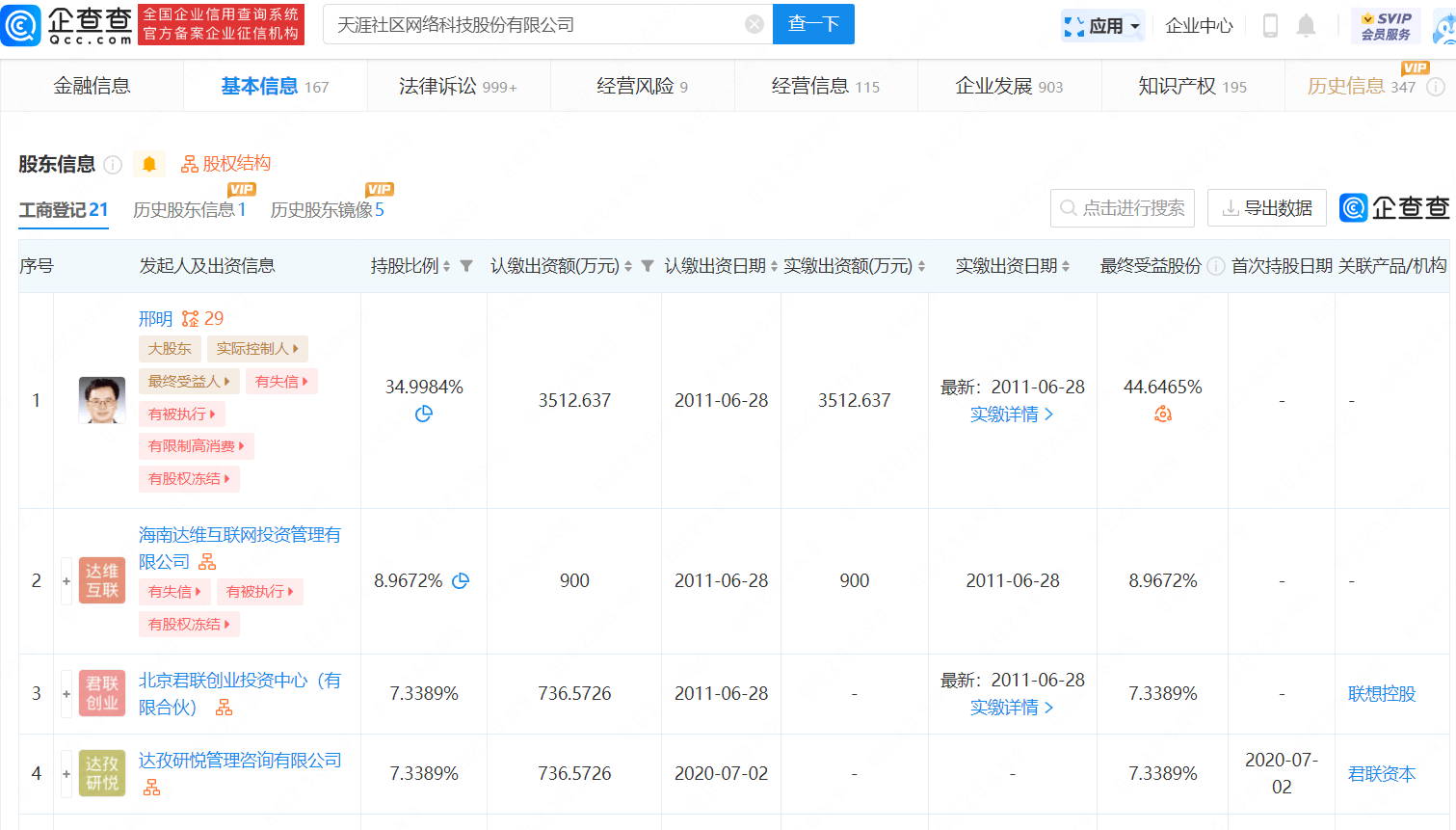
Task: Open the 联想控股 related product link
Action: 1380,693
